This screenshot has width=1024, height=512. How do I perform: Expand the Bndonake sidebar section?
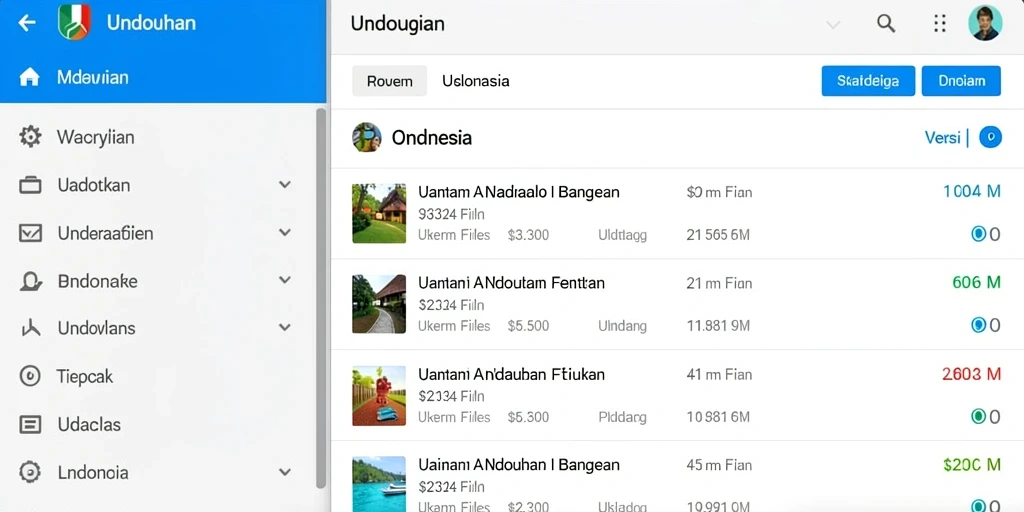point(285,280)
